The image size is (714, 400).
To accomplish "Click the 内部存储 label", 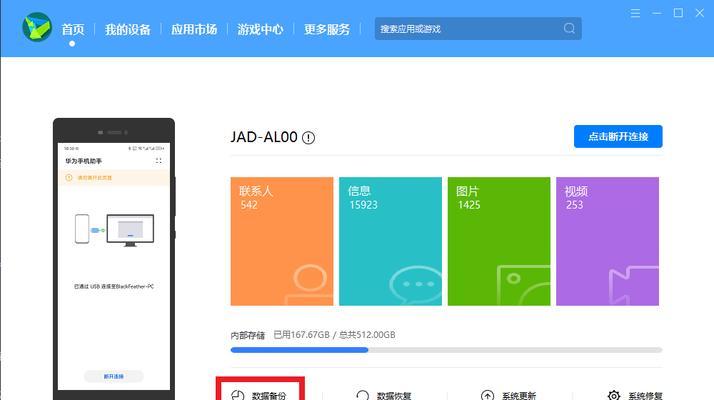I will pos(248,335).
